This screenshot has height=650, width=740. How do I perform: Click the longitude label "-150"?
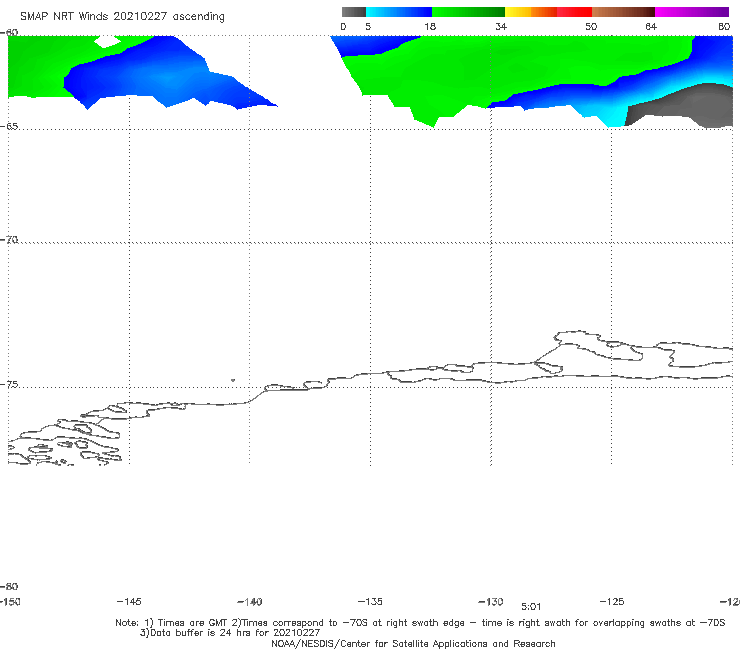pos(10,601)
